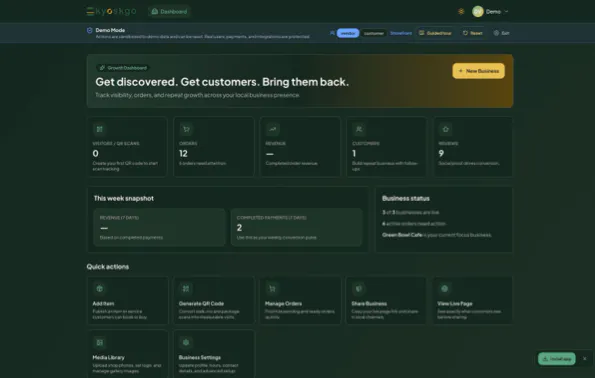The height and width of the screenshot is (378, 595).
Task: Click the Growth Dashboard badge
Action: point(123,68)
